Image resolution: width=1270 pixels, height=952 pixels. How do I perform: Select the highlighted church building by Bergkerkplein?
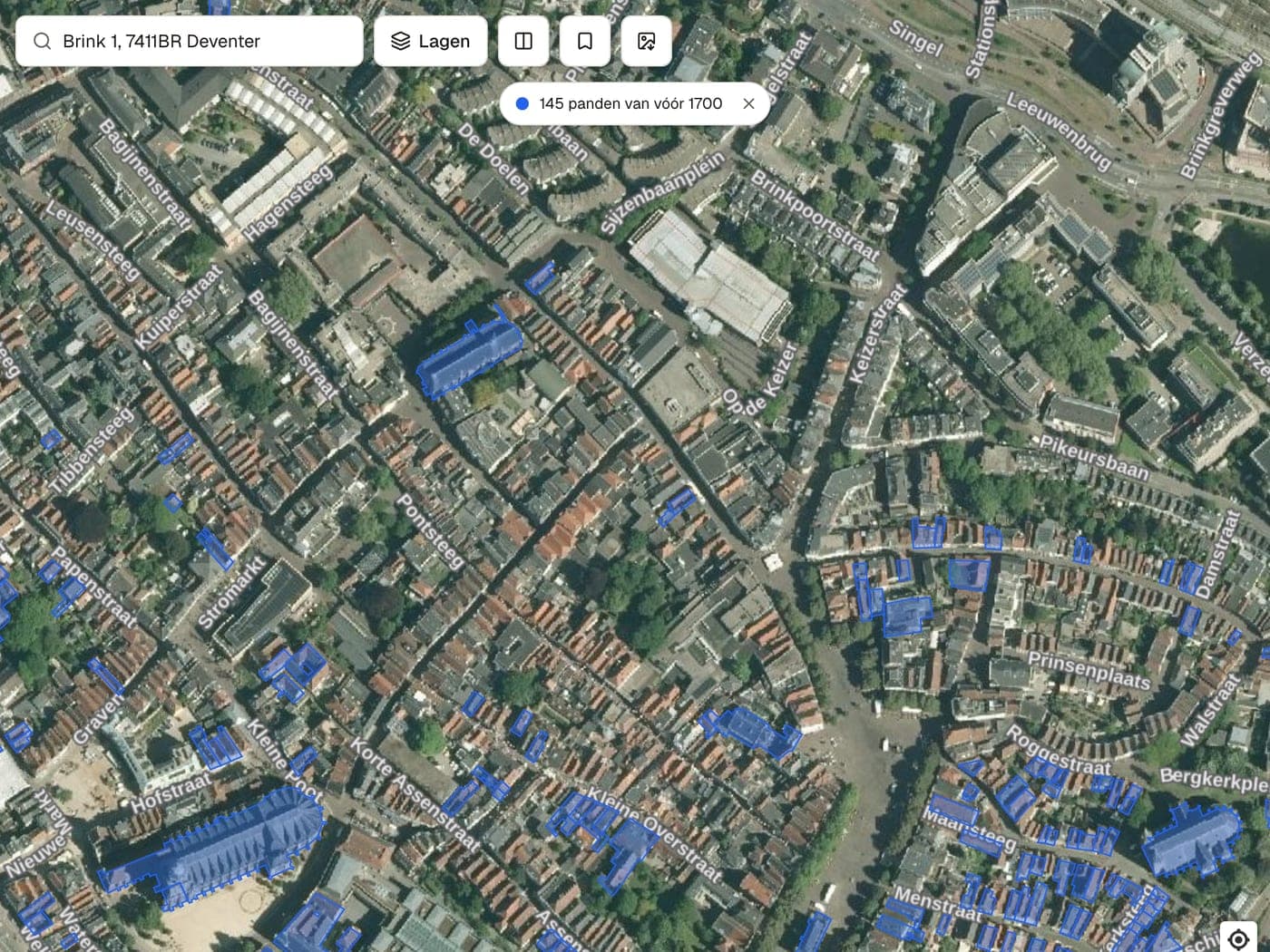[x=1190, y=840]
